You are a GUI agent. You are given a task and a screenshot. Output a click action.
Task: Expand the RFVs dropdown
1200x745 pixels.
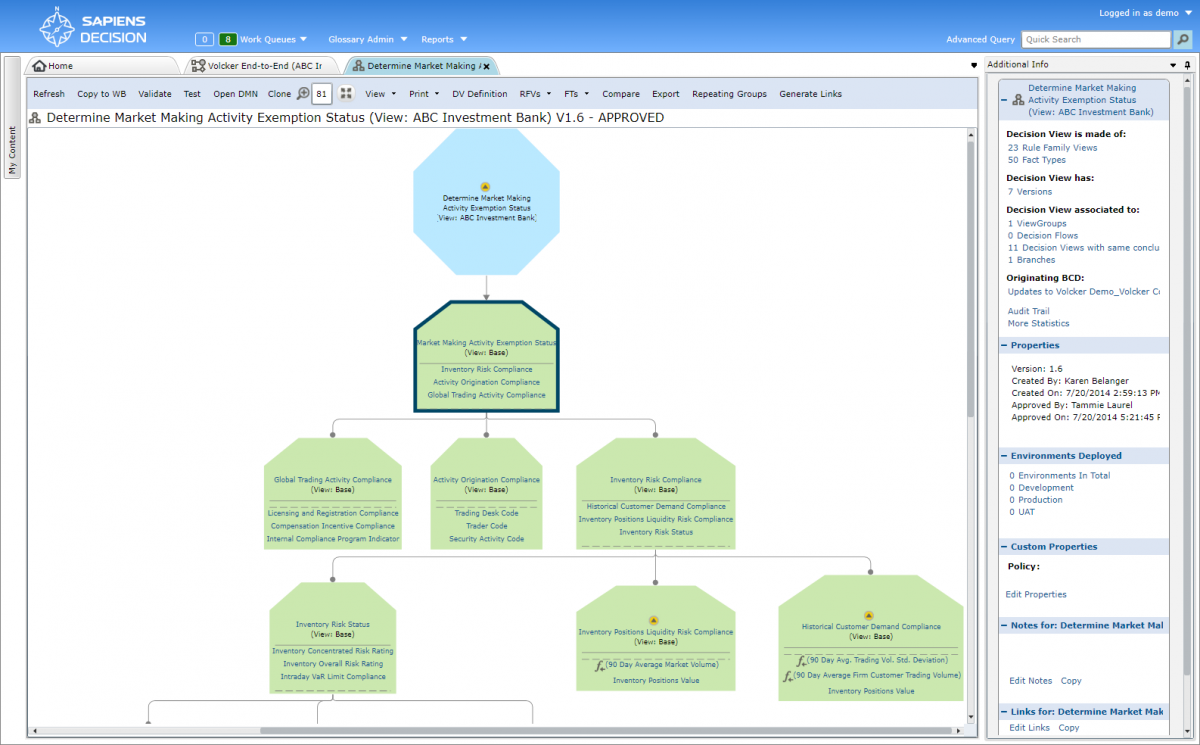click(x=535, y=94)
